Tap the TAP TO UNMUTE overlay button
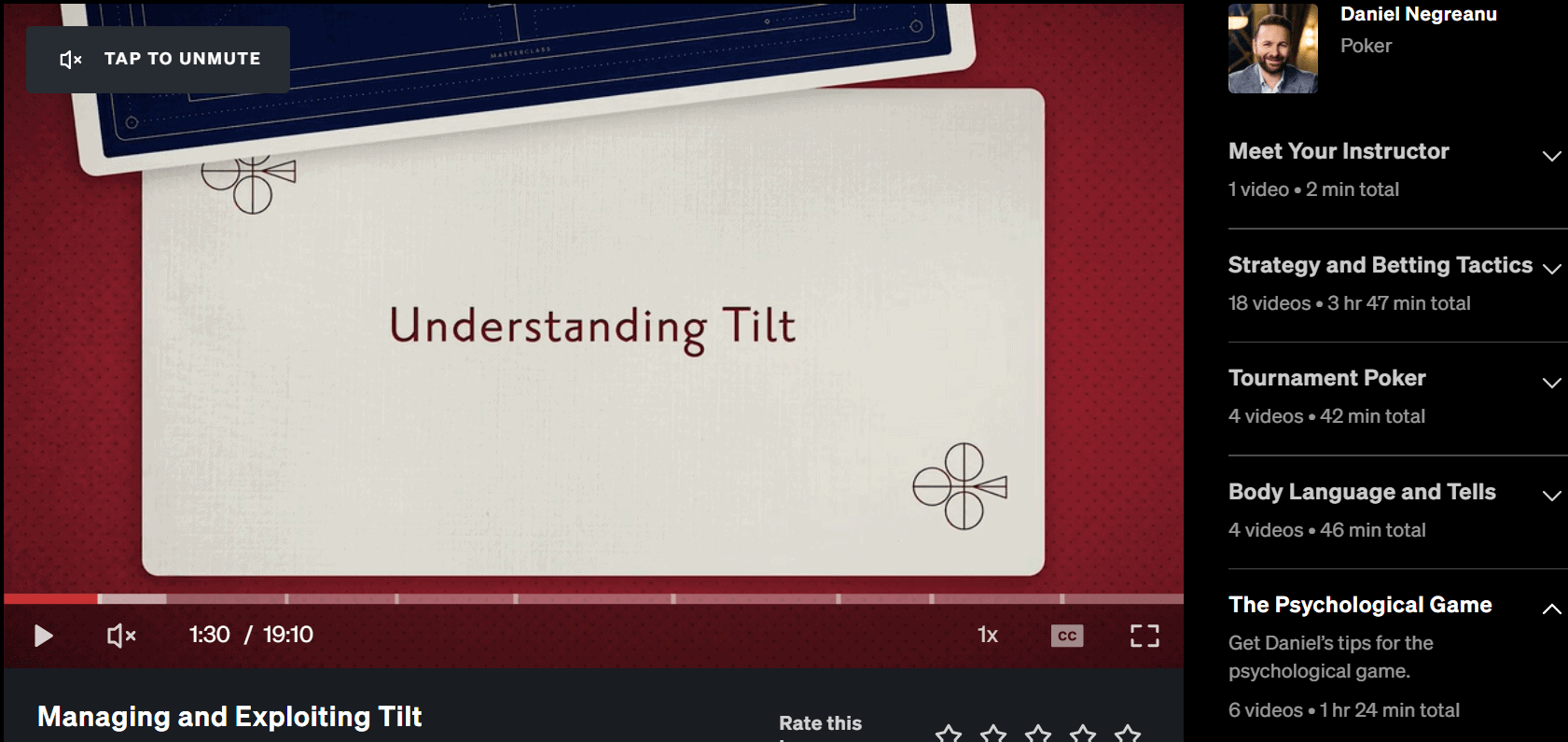 pyautogui.click(x=159, y=59)
